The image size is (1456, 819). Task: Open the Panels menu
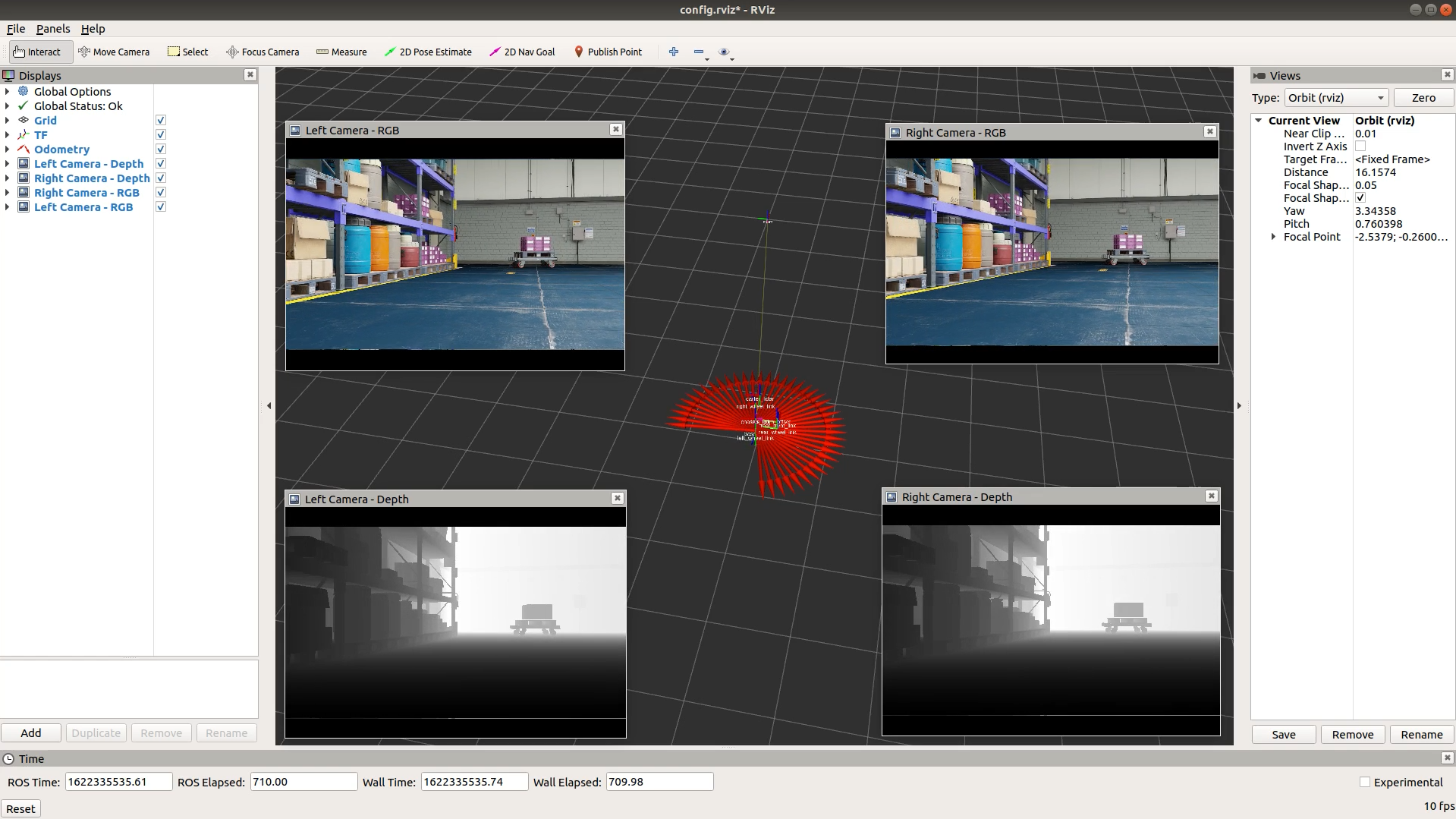click(x=52, y=29)
